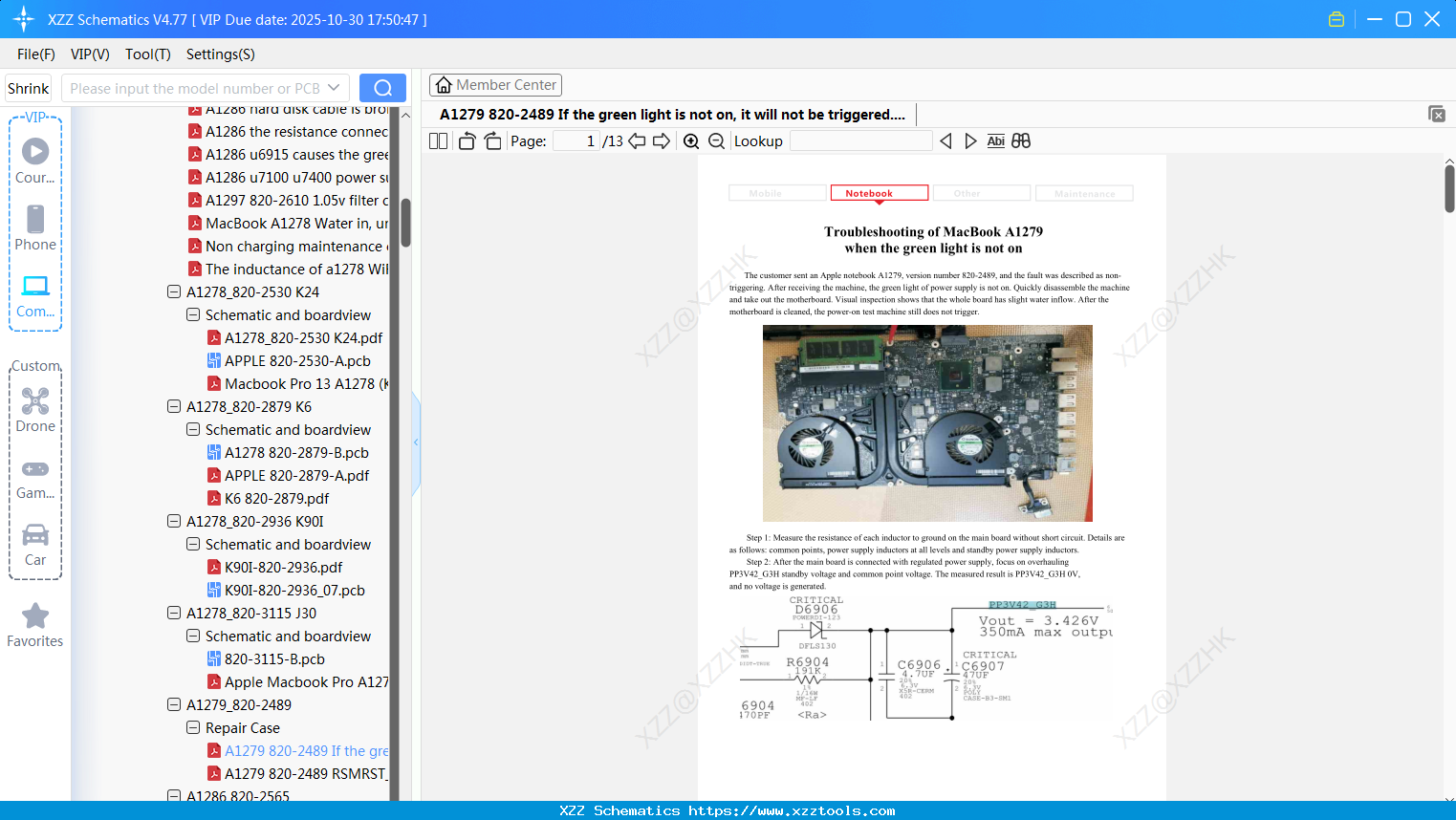
Task: Click the Lookup text field
Action: [x=861, y=141]
